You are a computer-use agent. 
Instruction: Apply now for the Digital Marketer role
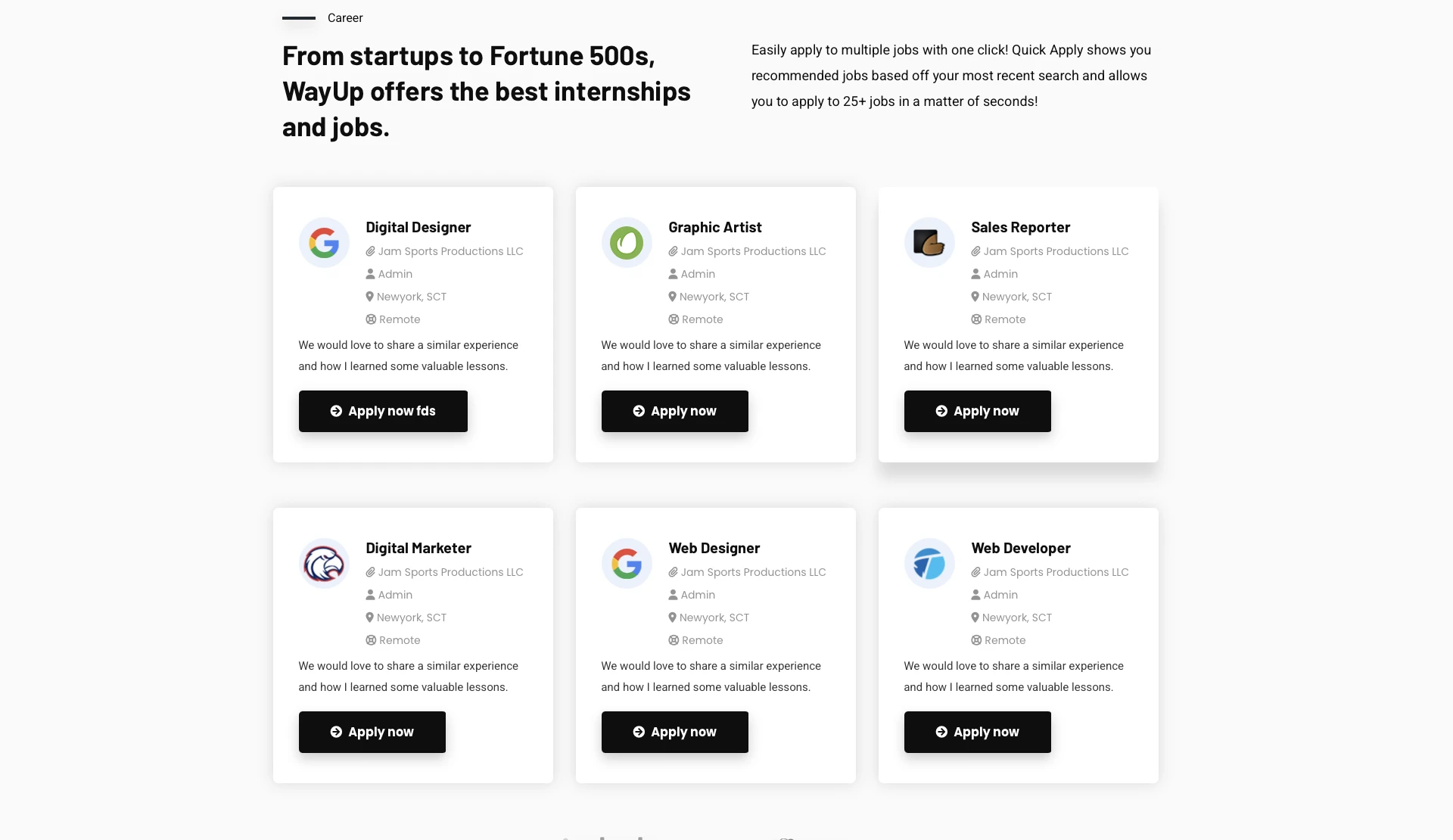pyautogui.click(x=372, y=732)
